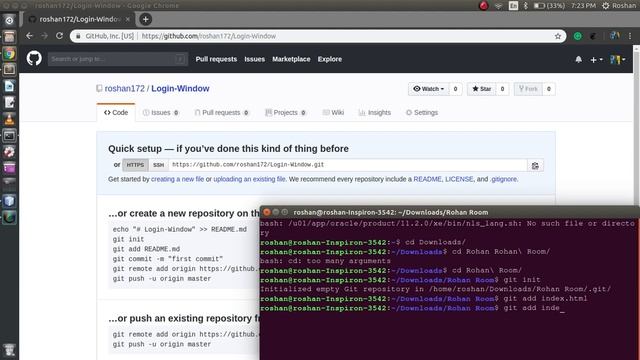Open Issues in the top navigation
640x360 pixels.
click(x=255, y=59)
